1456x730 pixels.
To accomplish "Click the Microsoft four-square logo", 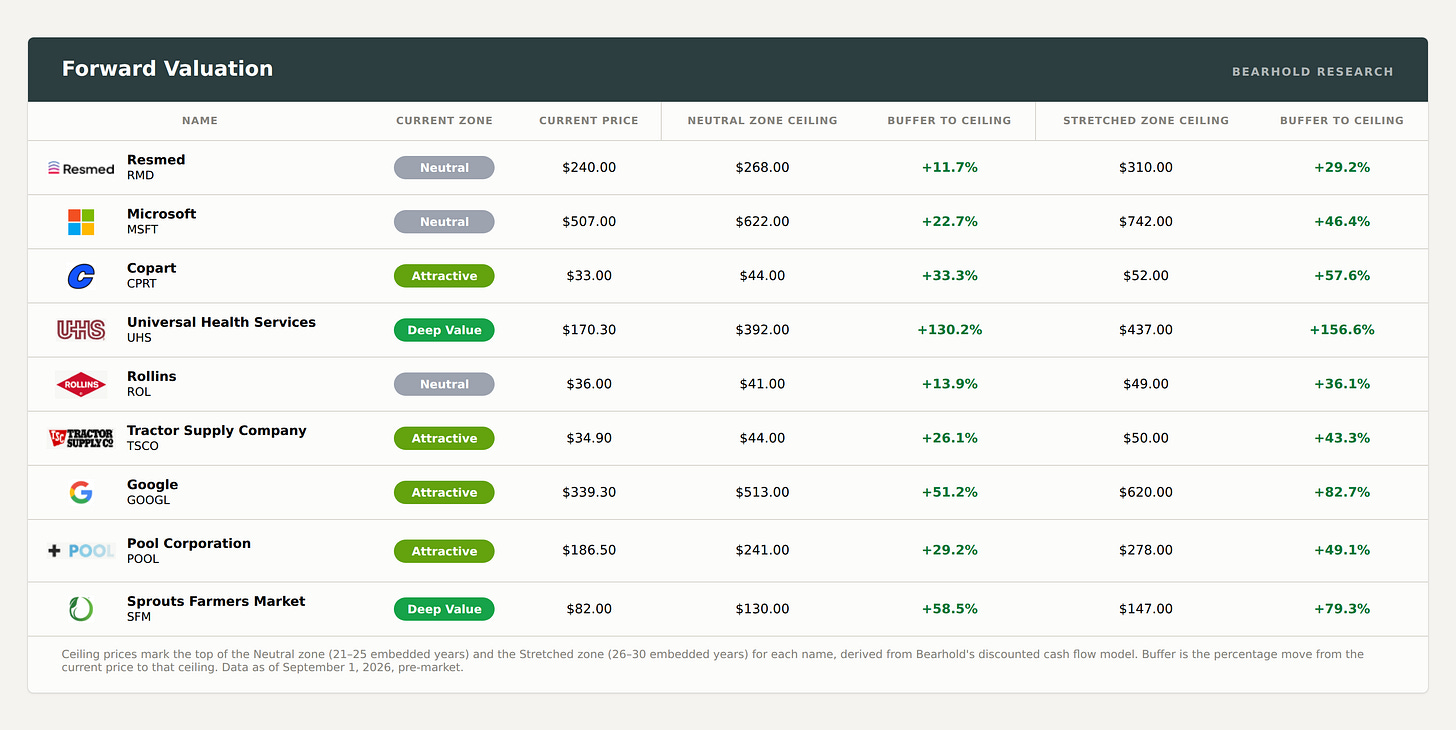I will pyautogui.click(x=81, y=222).
